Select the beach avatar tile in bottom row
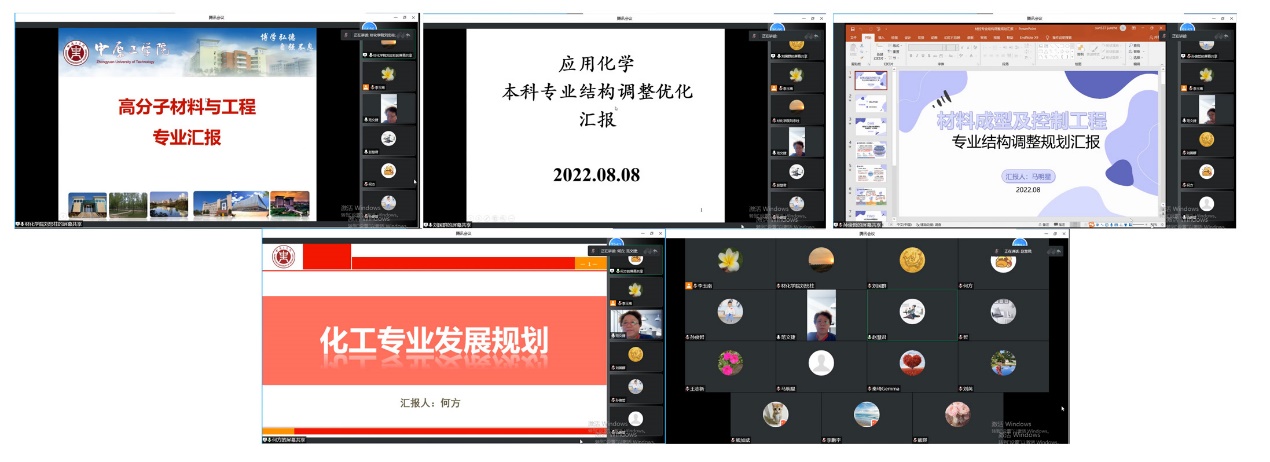Viewport: 1270px width, 462px height. 866,413
